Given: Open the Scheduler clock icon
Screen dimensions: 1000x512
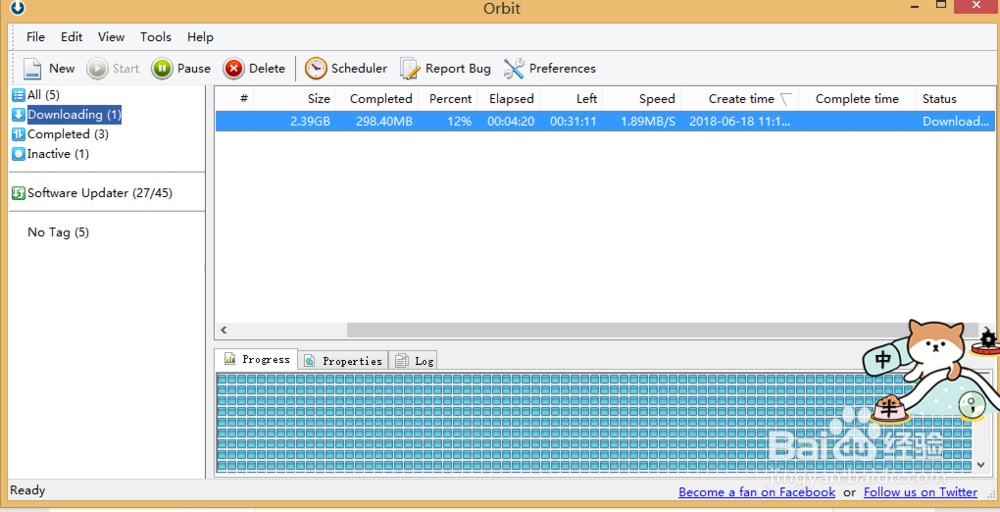Looking at the screenshot, I should (x=316, y=68).
